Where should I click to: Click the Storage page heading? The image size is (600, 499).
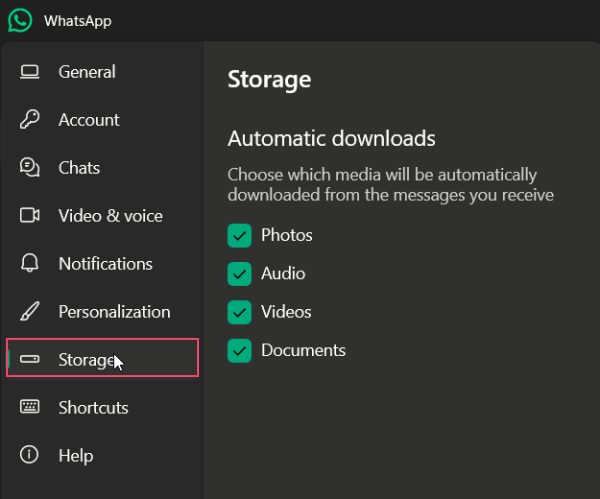point(269,80)
